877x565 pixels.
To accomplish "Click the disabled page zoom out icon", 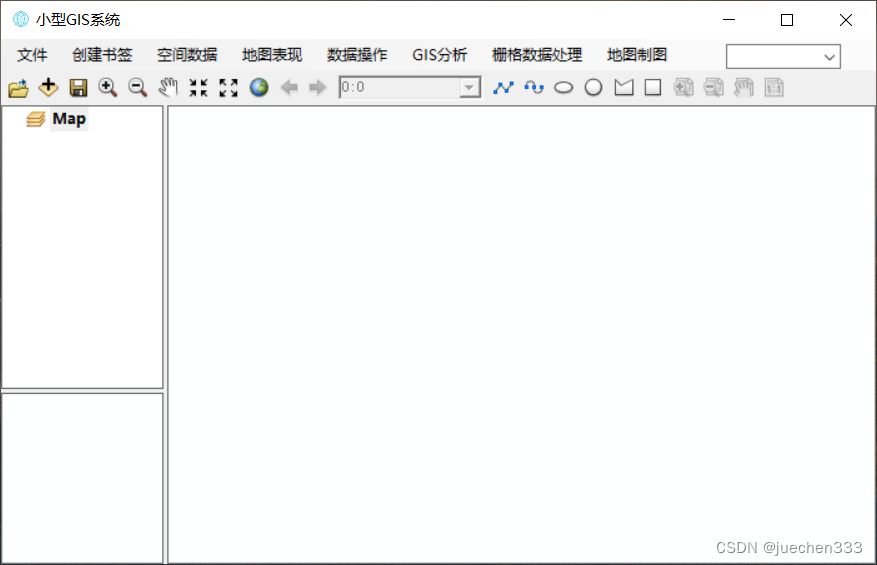I will coord(714,87).
